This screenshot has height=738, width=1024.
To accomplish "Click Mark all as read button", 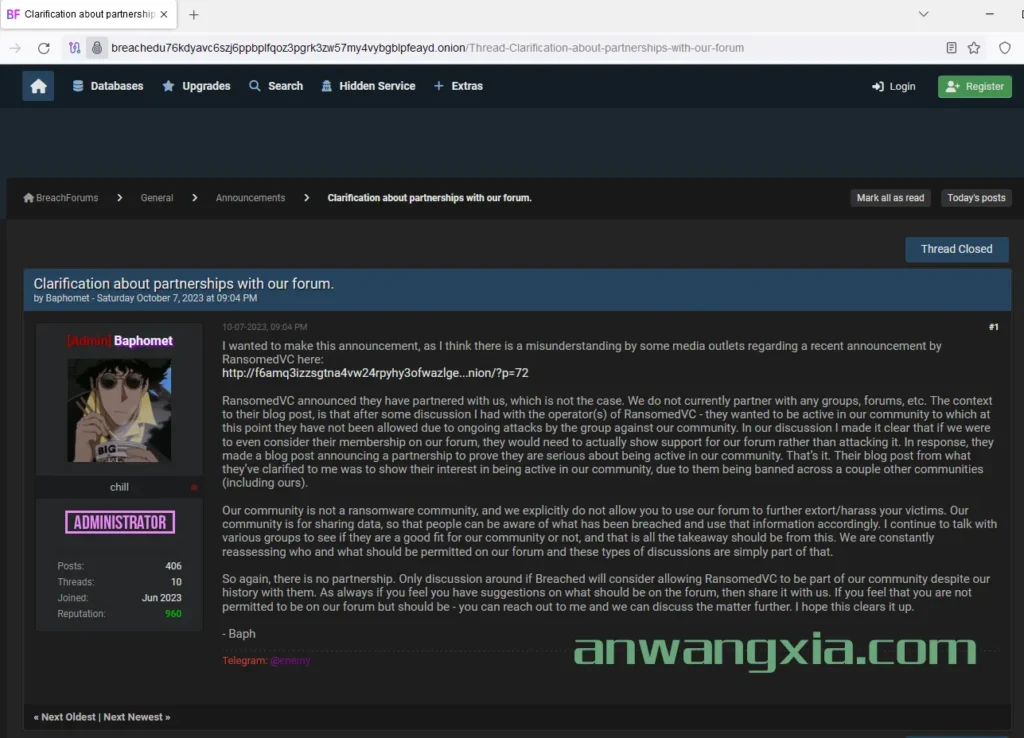I will (x=890, y=198).
